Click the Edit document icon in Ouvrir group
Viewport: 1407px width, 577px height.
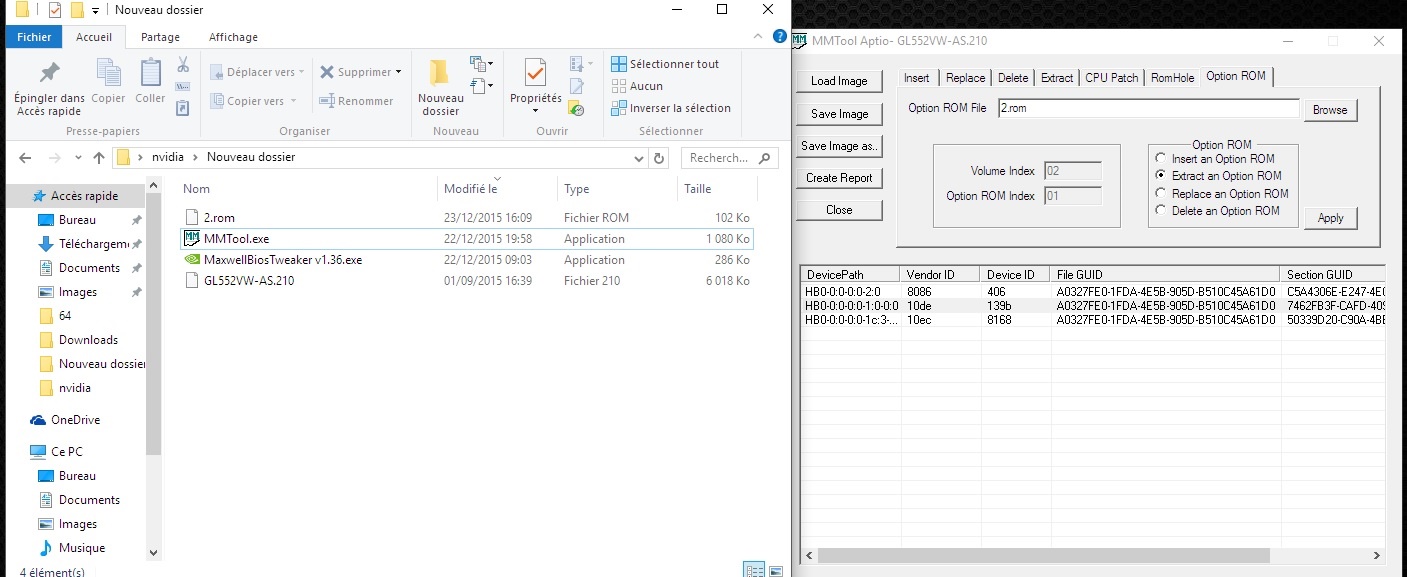576,86
